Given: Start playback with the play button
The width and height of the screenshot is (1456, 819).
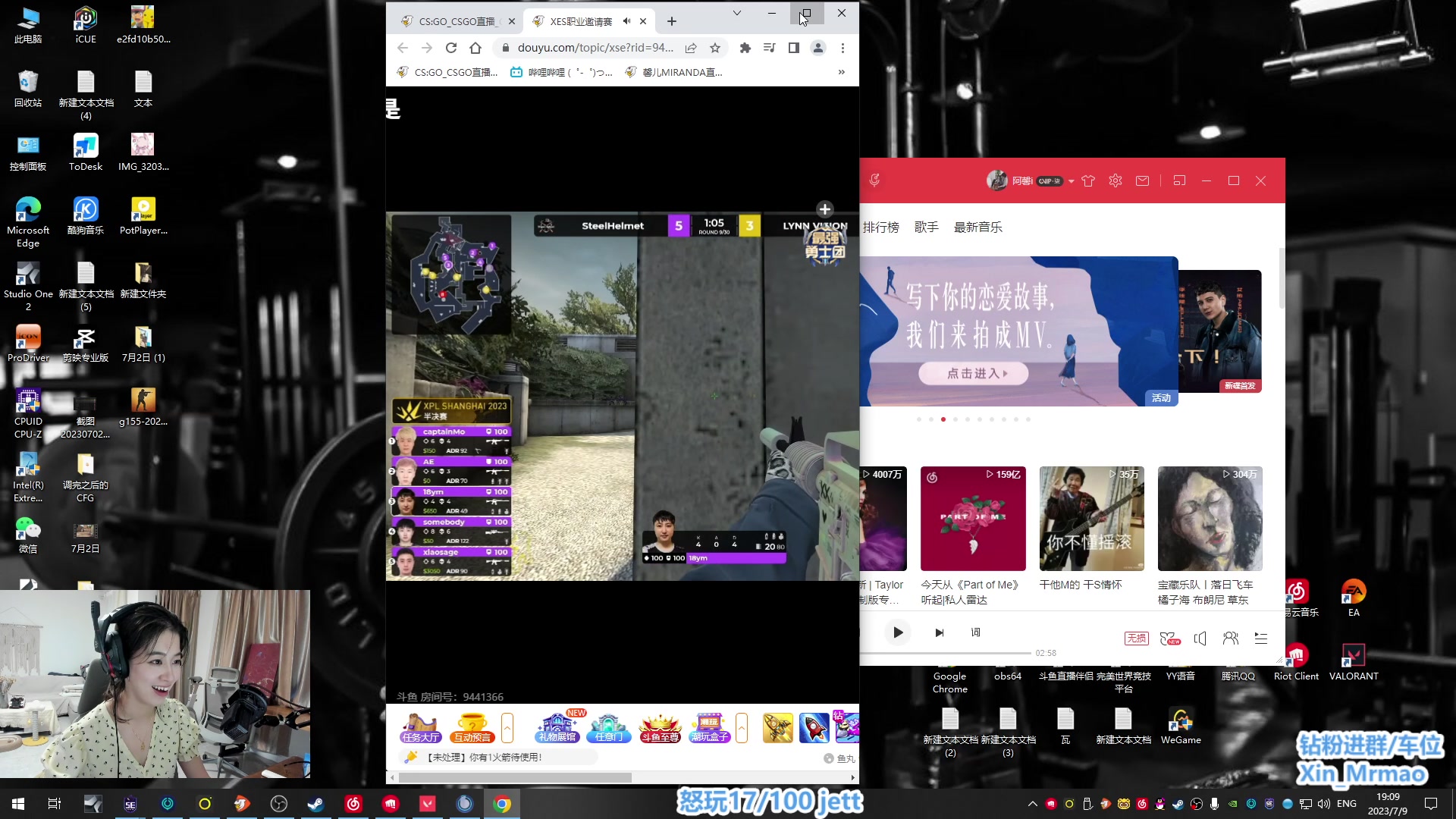Looking at the screenshot, I should click(898, 632).
